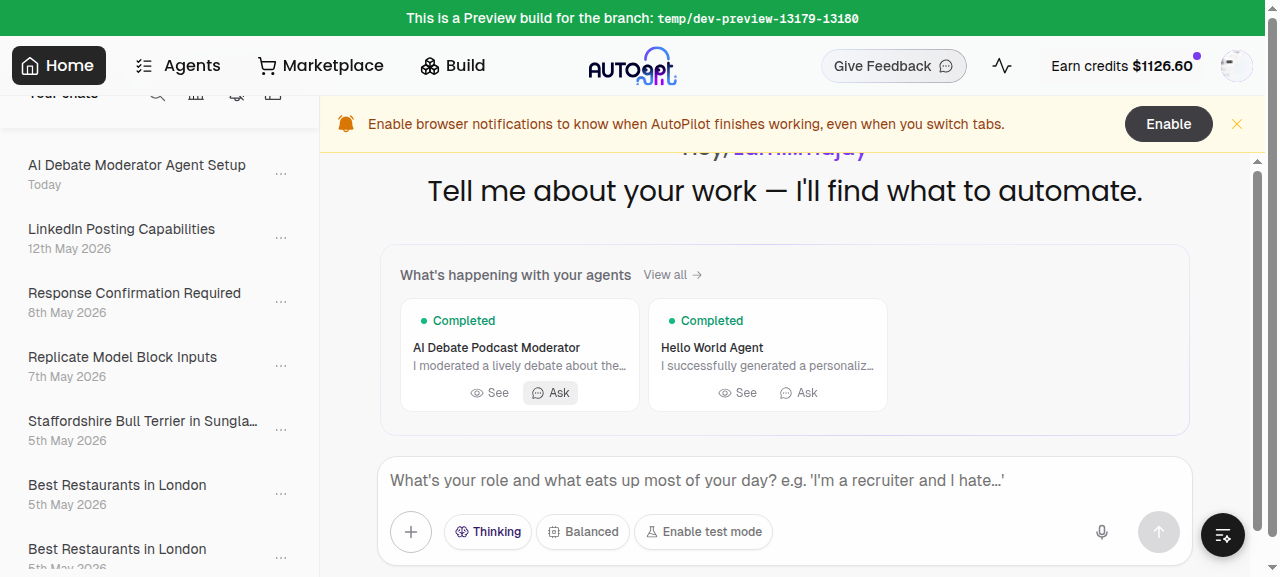
Task: Open Response Confirmation Required chat
Action: coord(135,302)
